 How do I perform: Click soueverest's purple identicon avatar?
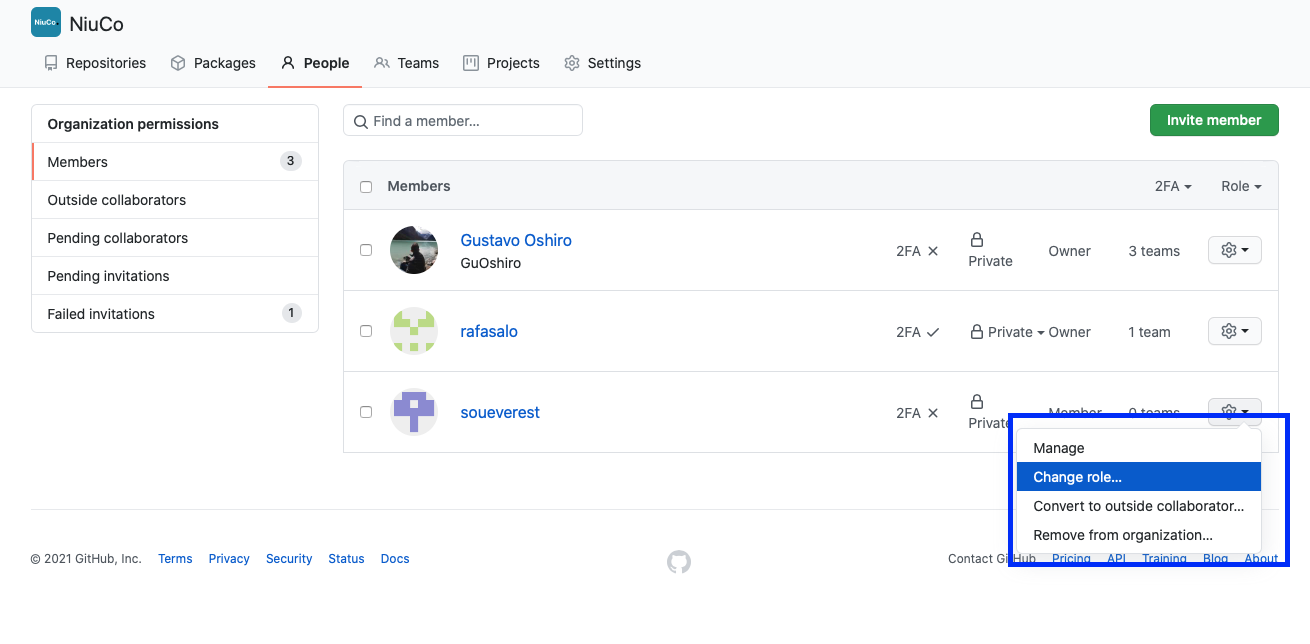(x=414, y=412)
